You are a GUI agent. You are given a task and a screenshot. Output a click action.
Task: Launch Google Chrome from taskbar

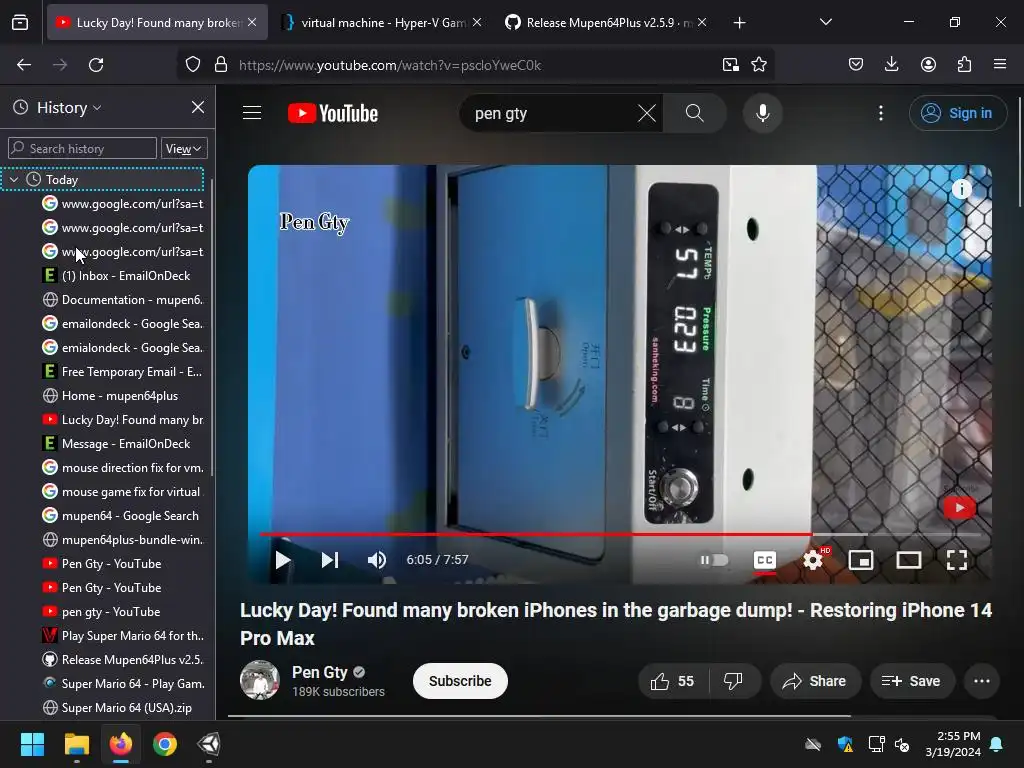point(165,744)
